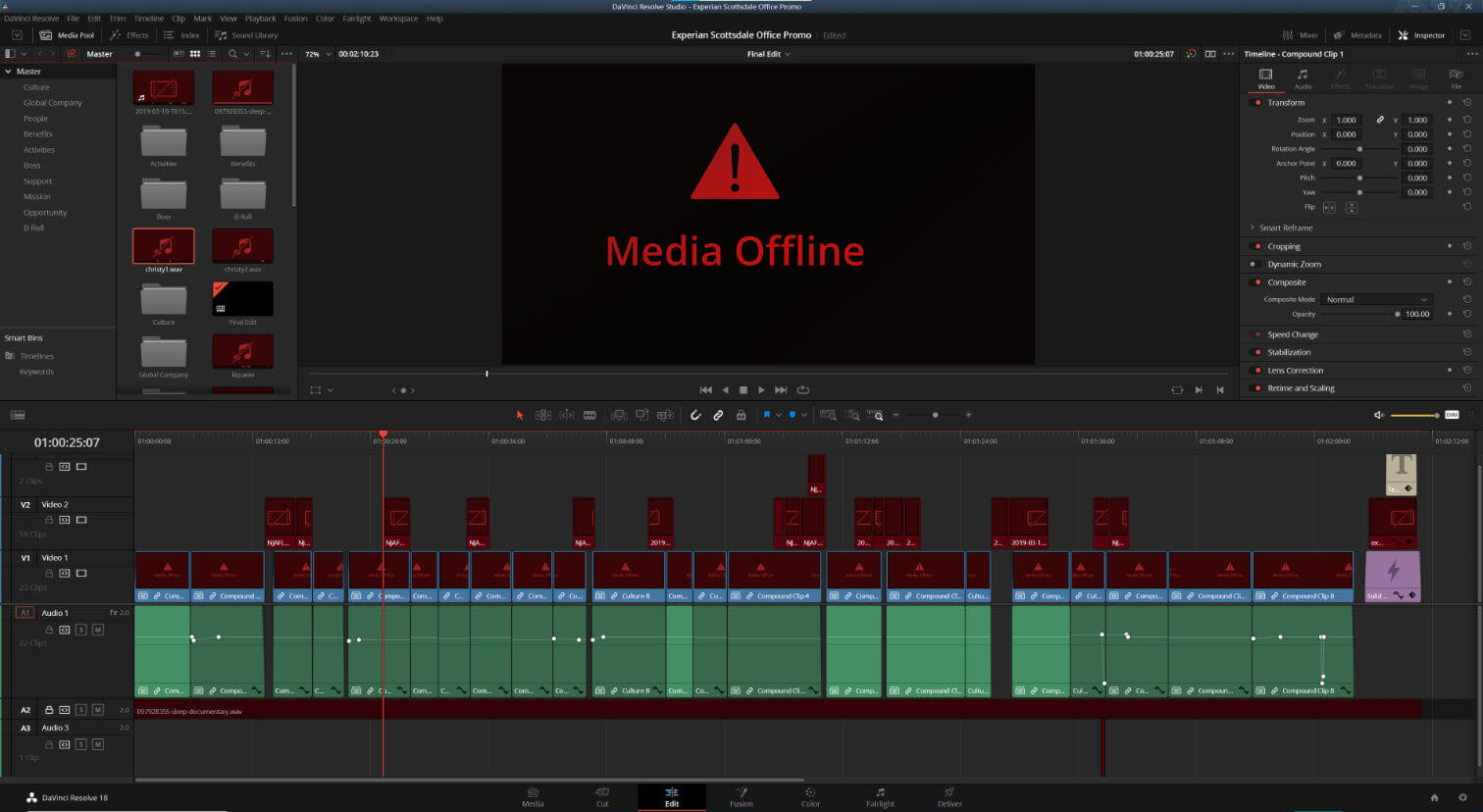
Task: Open the Sound Library panel
Action: [246, 35]
